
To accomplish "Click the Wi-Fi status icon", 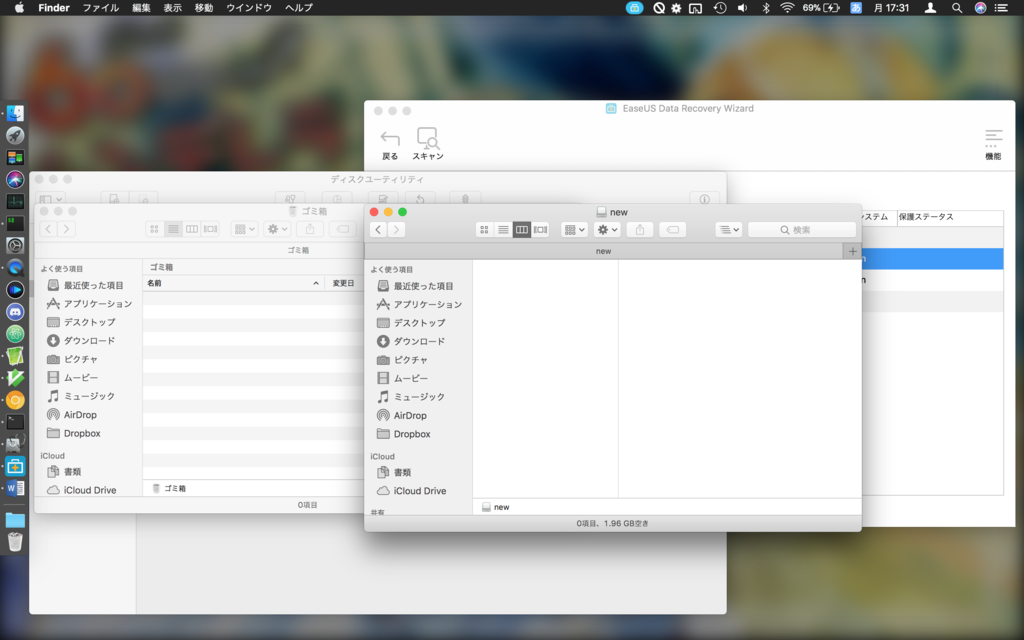I will (787, 8).
